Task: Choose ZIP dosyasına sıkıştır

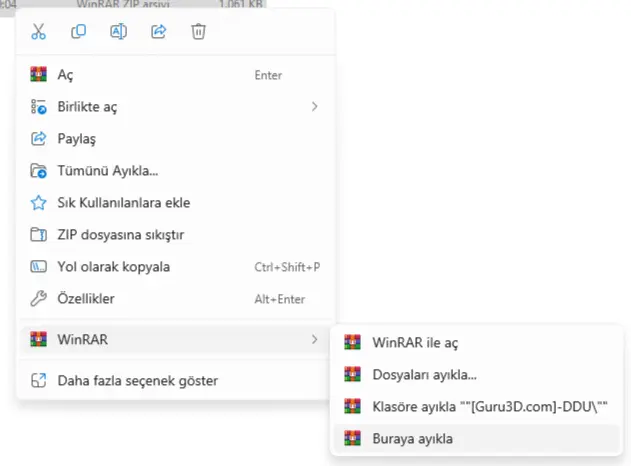Action: 175,235
